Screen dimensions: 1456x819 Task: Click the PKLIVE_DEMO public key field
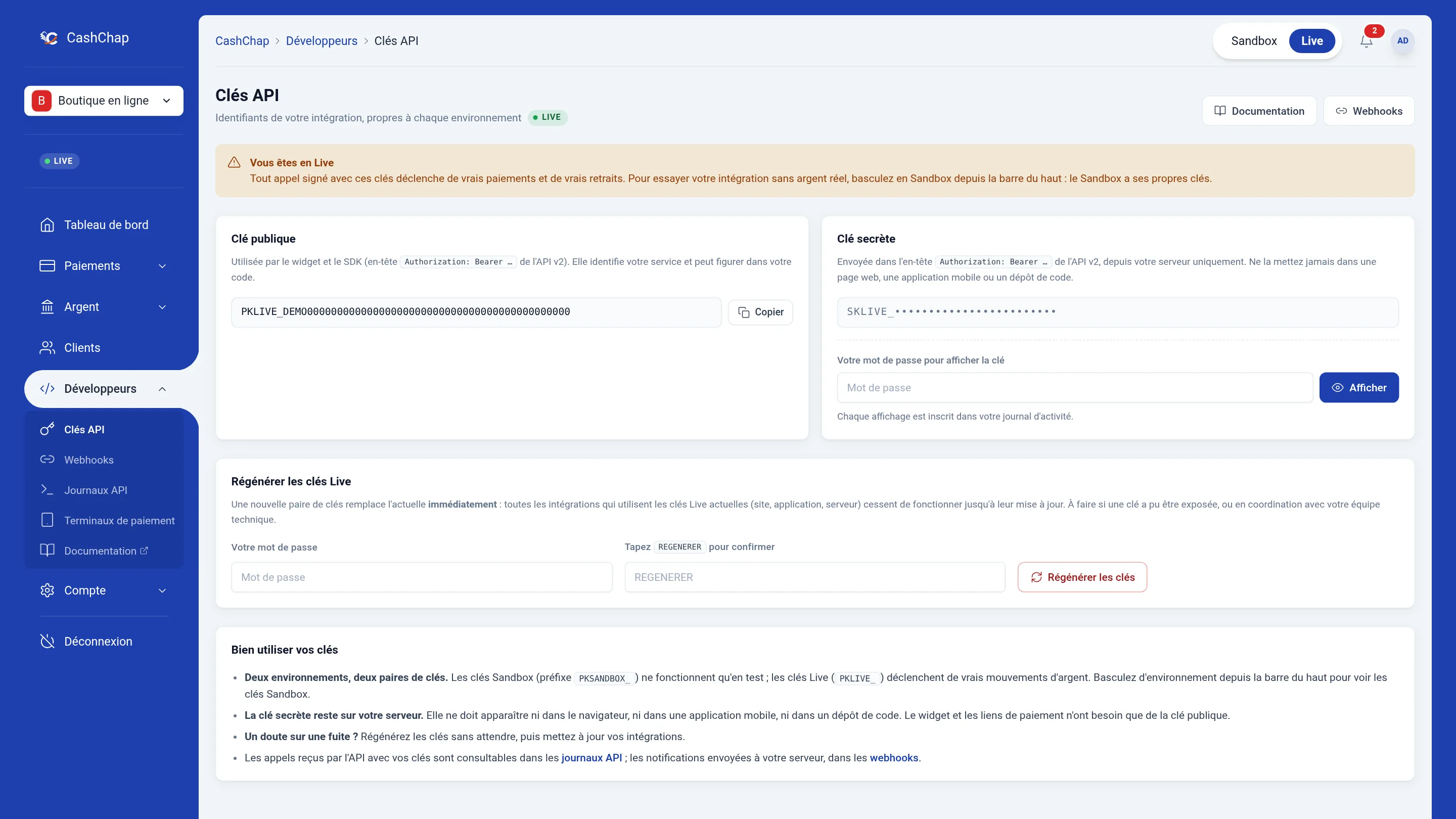pyautogui.click(x=476, y=312)
